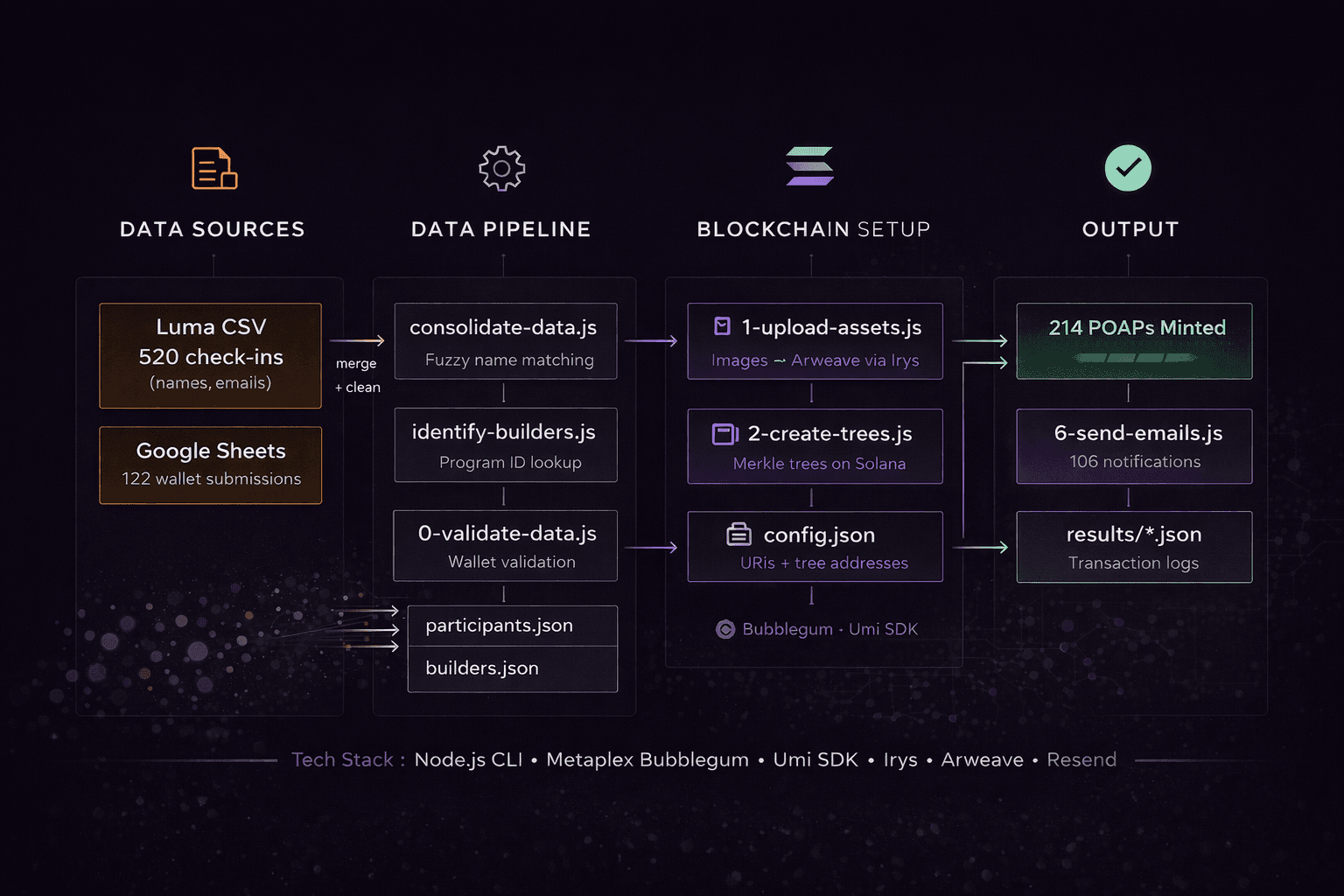Click the progress bar in 214 POAPs Minted
This screenshot has height=896, width=1344.
point(1135,358)
